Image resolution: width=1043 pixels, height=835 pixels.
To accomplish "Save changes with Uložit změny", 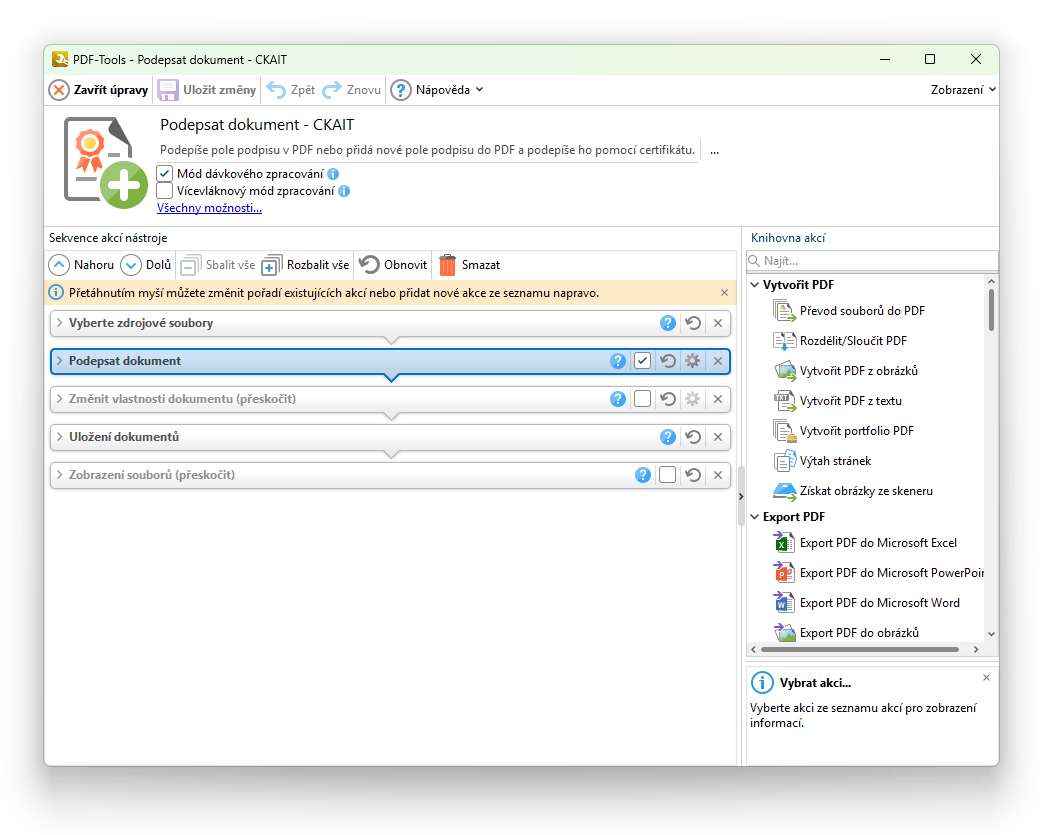I will (x=207, y=90).
